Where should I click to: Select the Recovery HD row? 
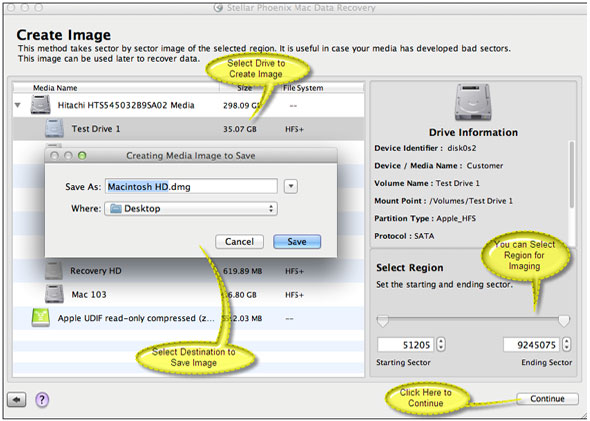coord(189,271)
